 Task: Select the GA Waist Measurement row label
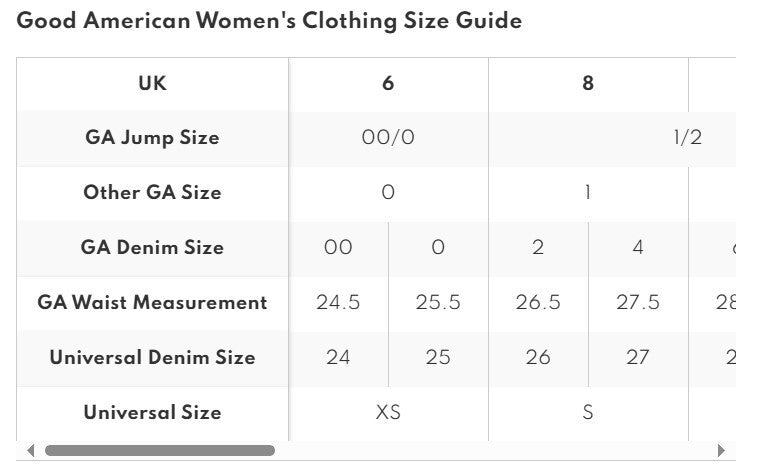(152, 303)
